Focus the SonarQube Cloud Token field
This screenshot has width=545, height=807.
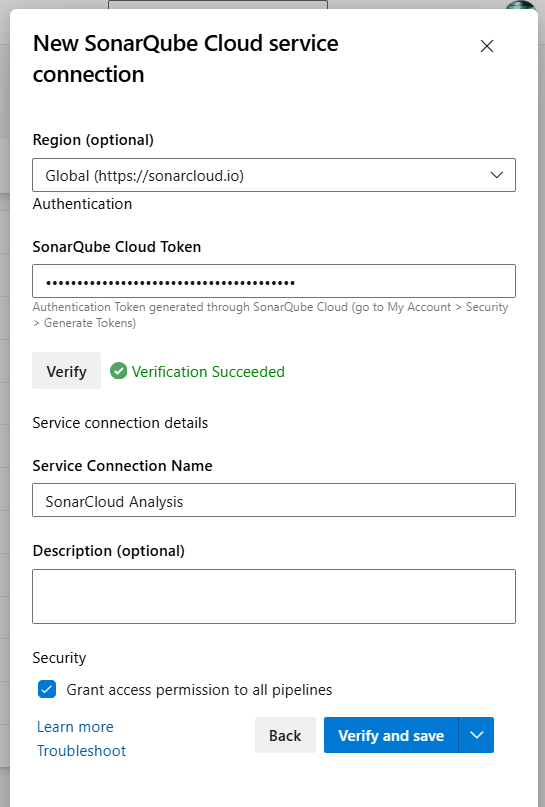point(274,281)
